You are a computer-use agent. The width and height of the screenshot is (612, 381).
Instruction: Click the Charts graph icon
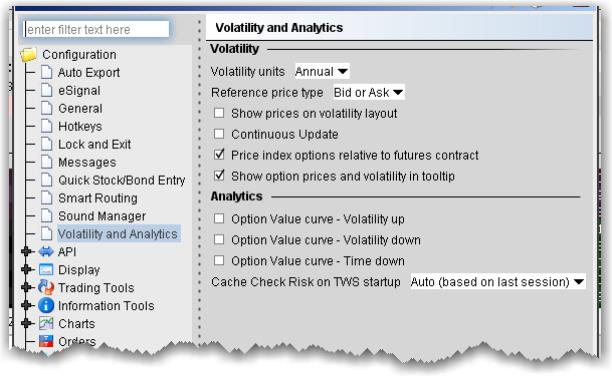pos(46,324)
